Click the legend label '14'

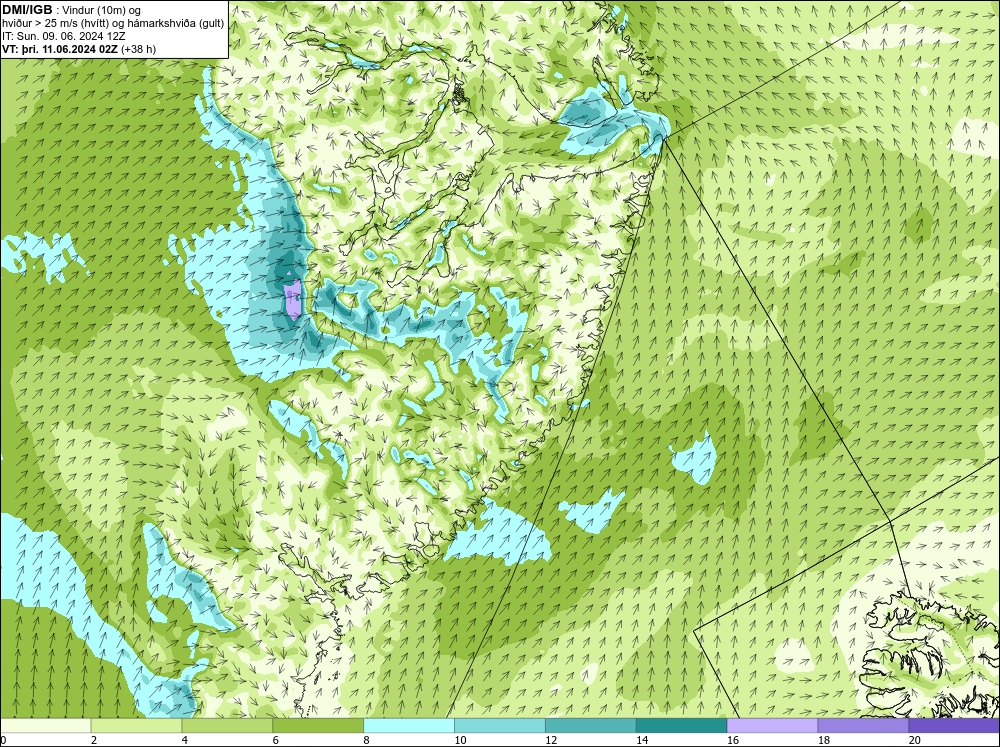pyautogui.click(x=642, y=741)
